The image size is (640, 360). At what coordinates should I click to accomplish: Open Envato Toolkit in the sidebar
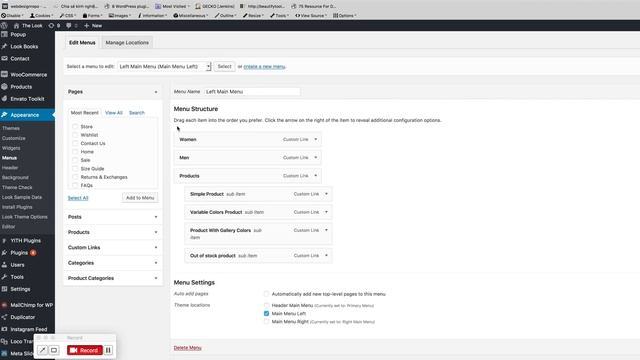(x=27, y=99)
